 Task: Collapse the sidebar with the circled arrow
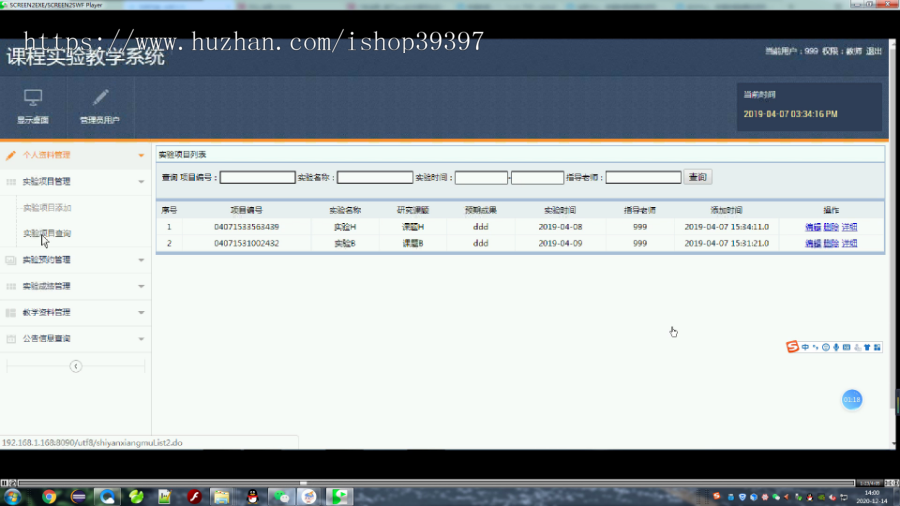click(76, 366)
